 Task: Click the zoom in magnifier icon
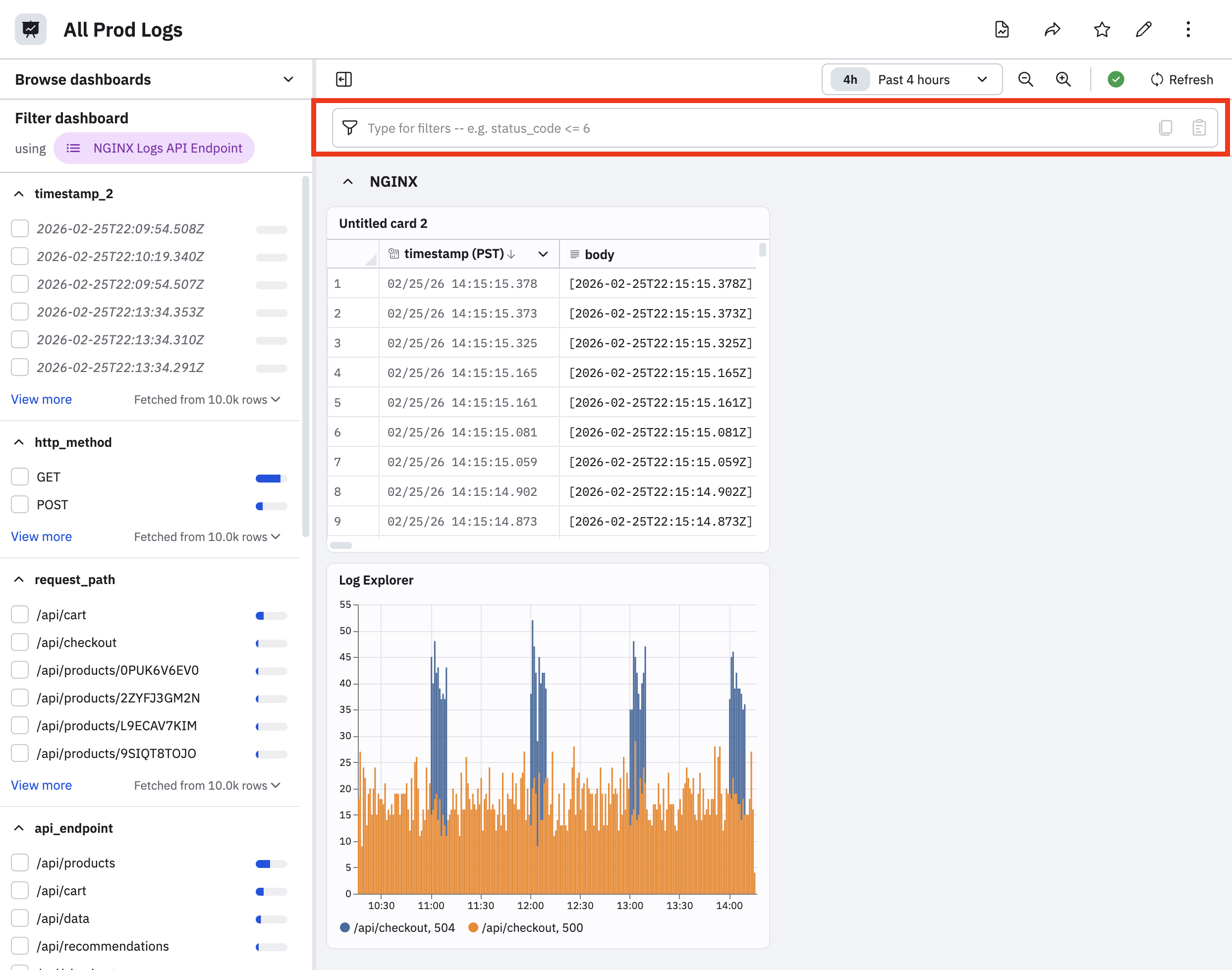[1063, 79]
